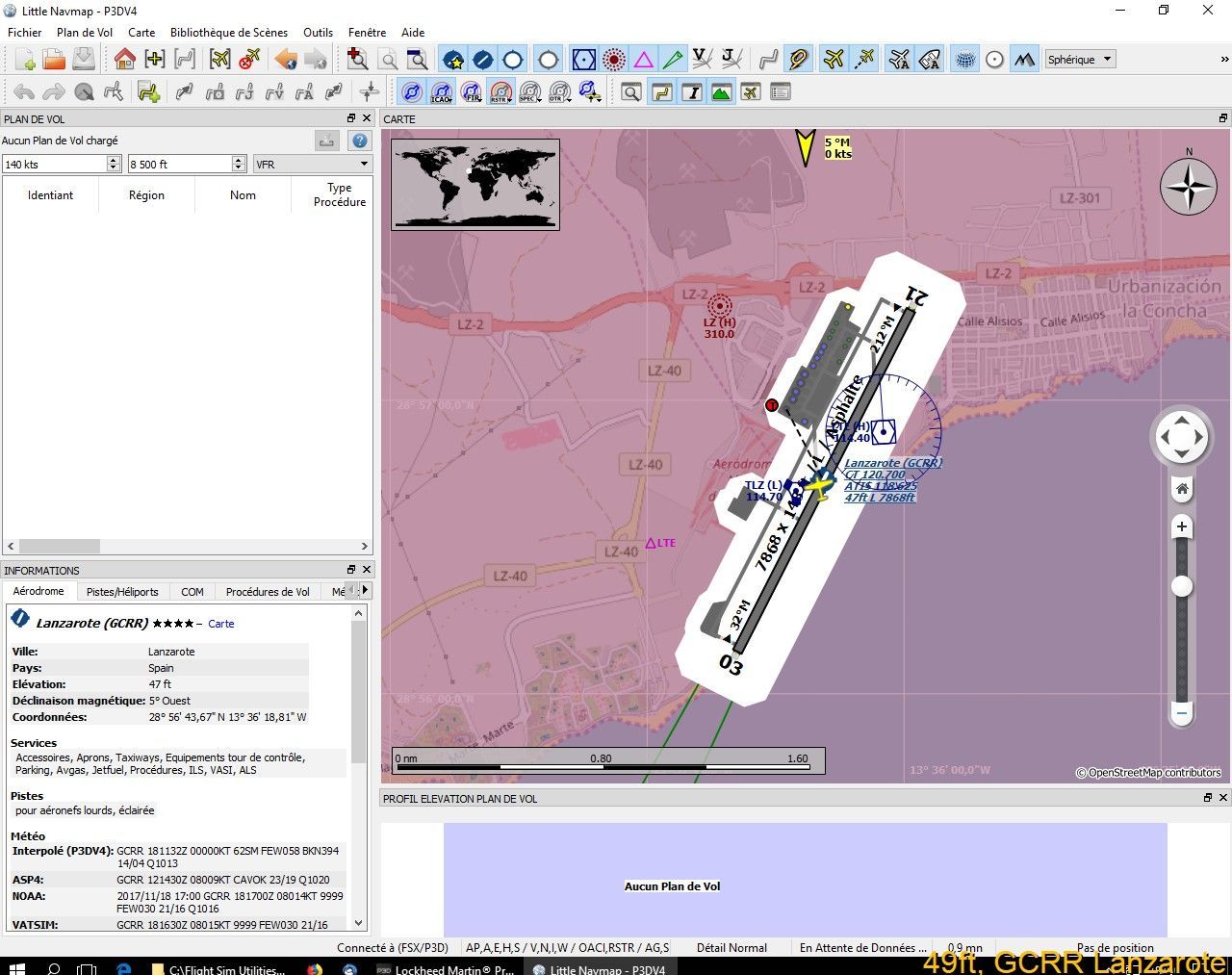Click the cruise altitude 8 500 ft field
Image resolution: width=1232 pixels, height=975 pixels.
(180, 165)
